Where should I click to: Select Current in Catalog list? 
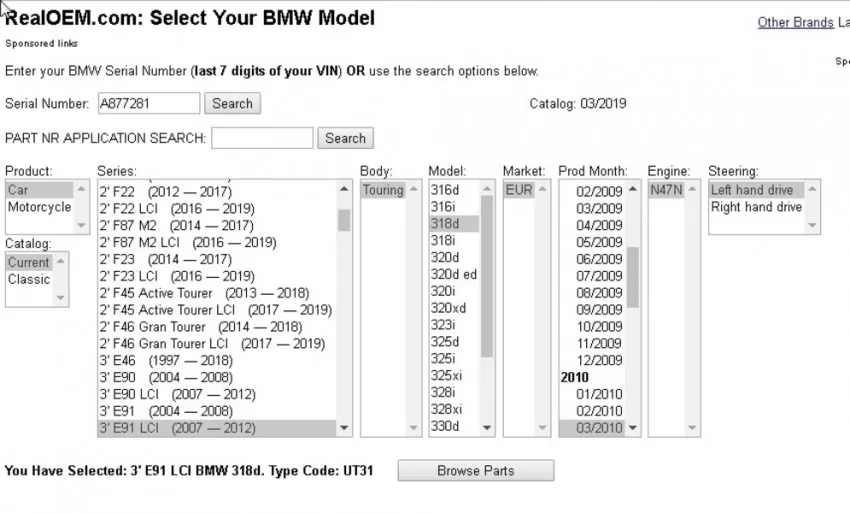pyautogui.click(x=29, y=262)
